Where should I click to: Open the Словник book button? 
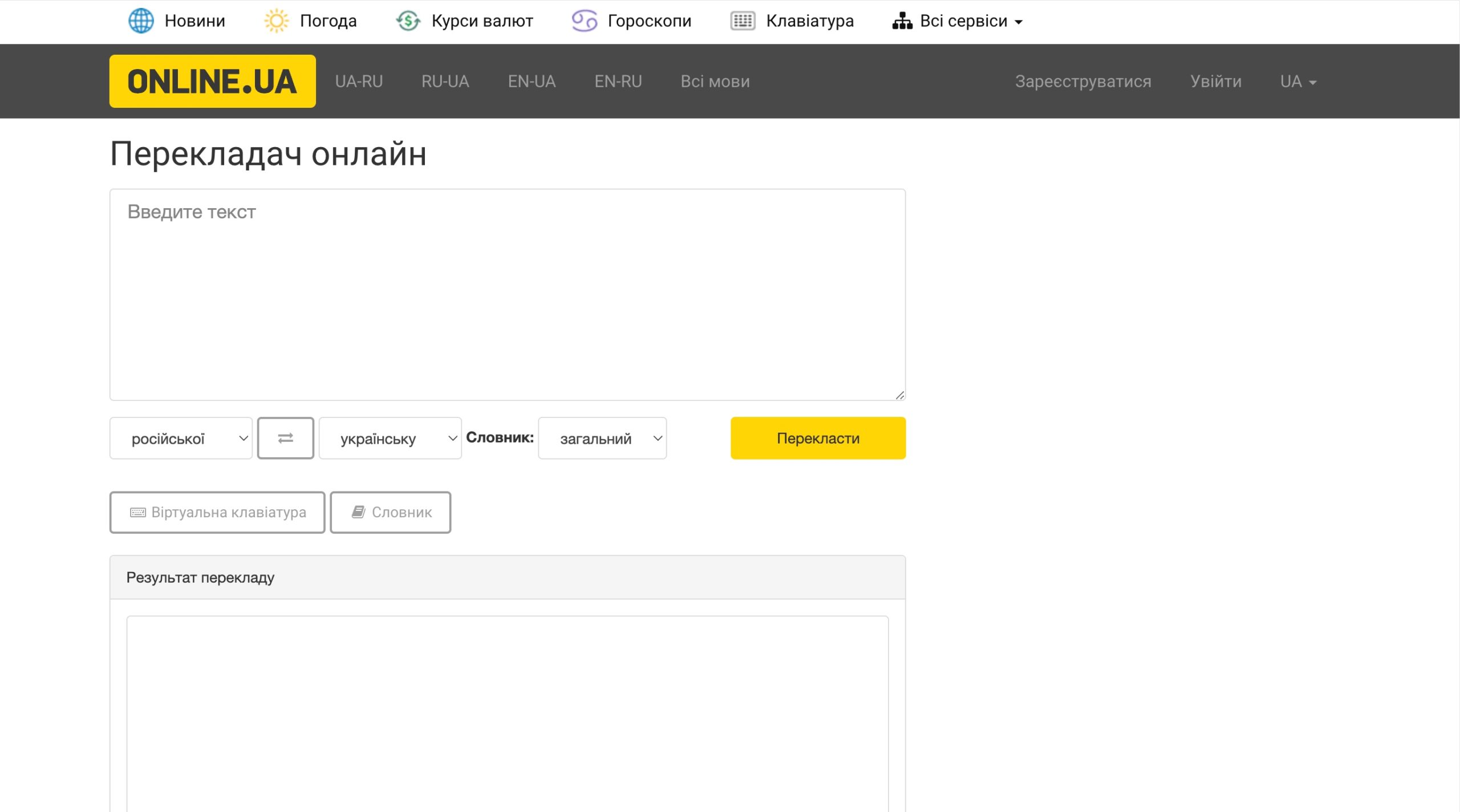click(391, 512)
